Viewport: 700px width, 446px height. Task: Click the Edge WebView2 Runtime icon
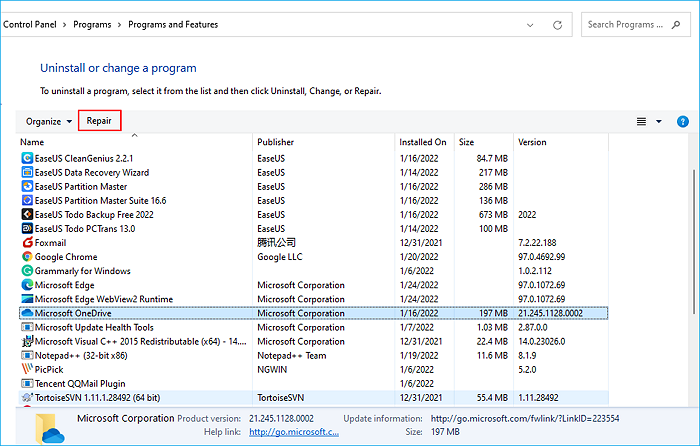27,299
